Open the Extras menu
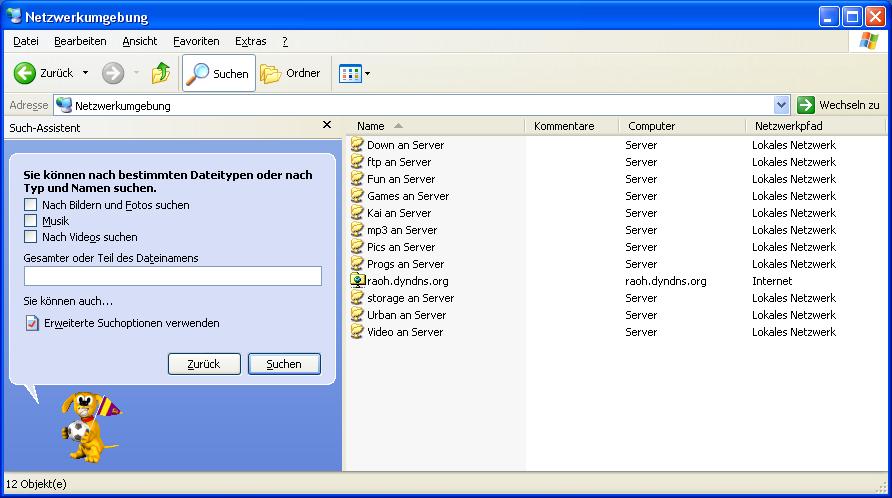892x498 pixels. (x=250, y=41)
